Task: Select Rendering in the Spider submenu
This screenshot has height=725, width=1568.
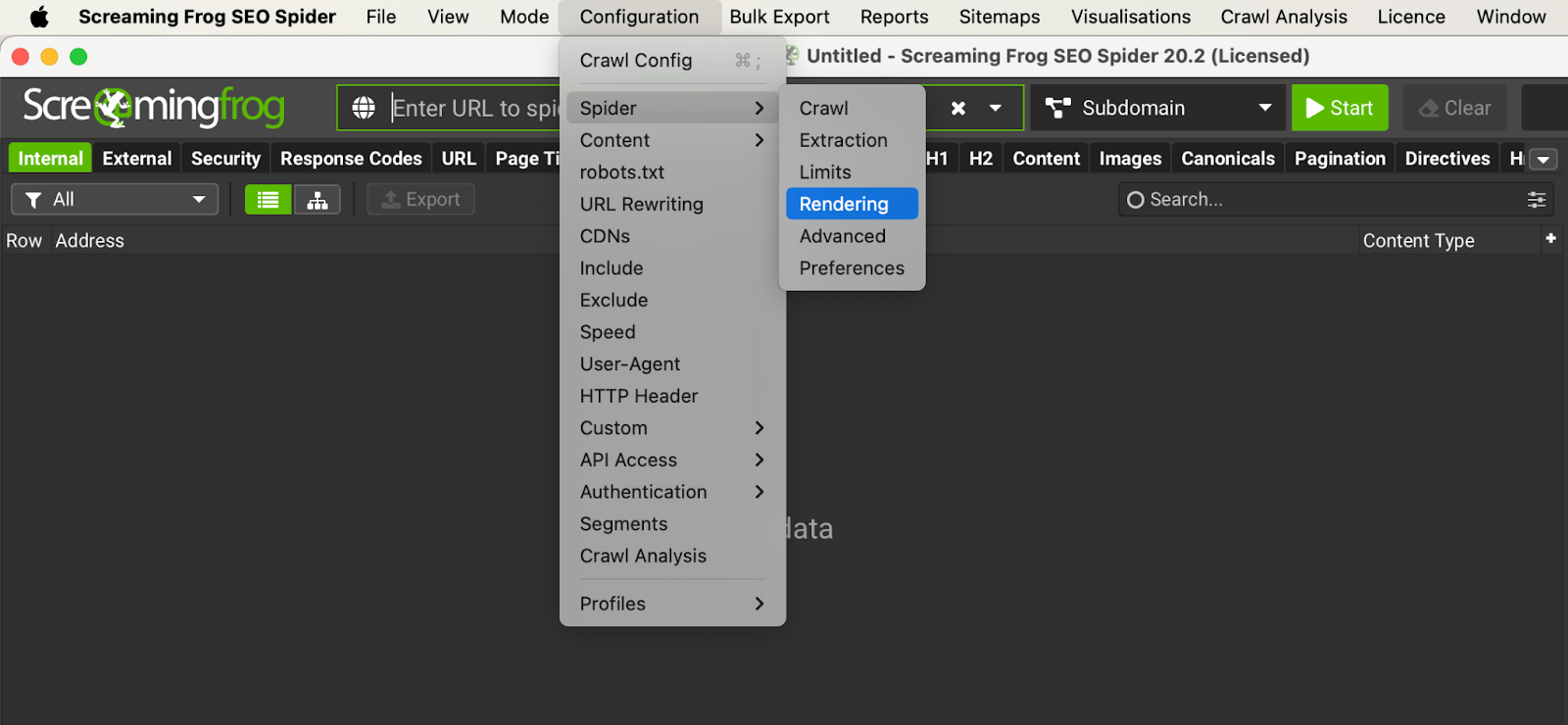Action: click(x=852, y=204)
